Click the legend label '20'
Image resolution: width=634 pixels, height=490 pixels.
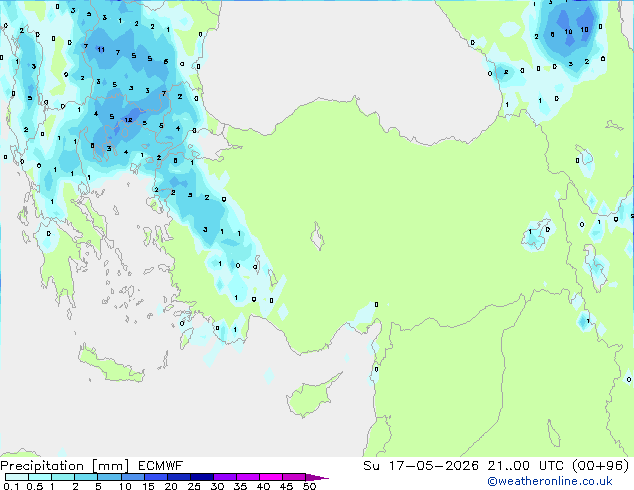pyautogui.click(x=171, y=486)
